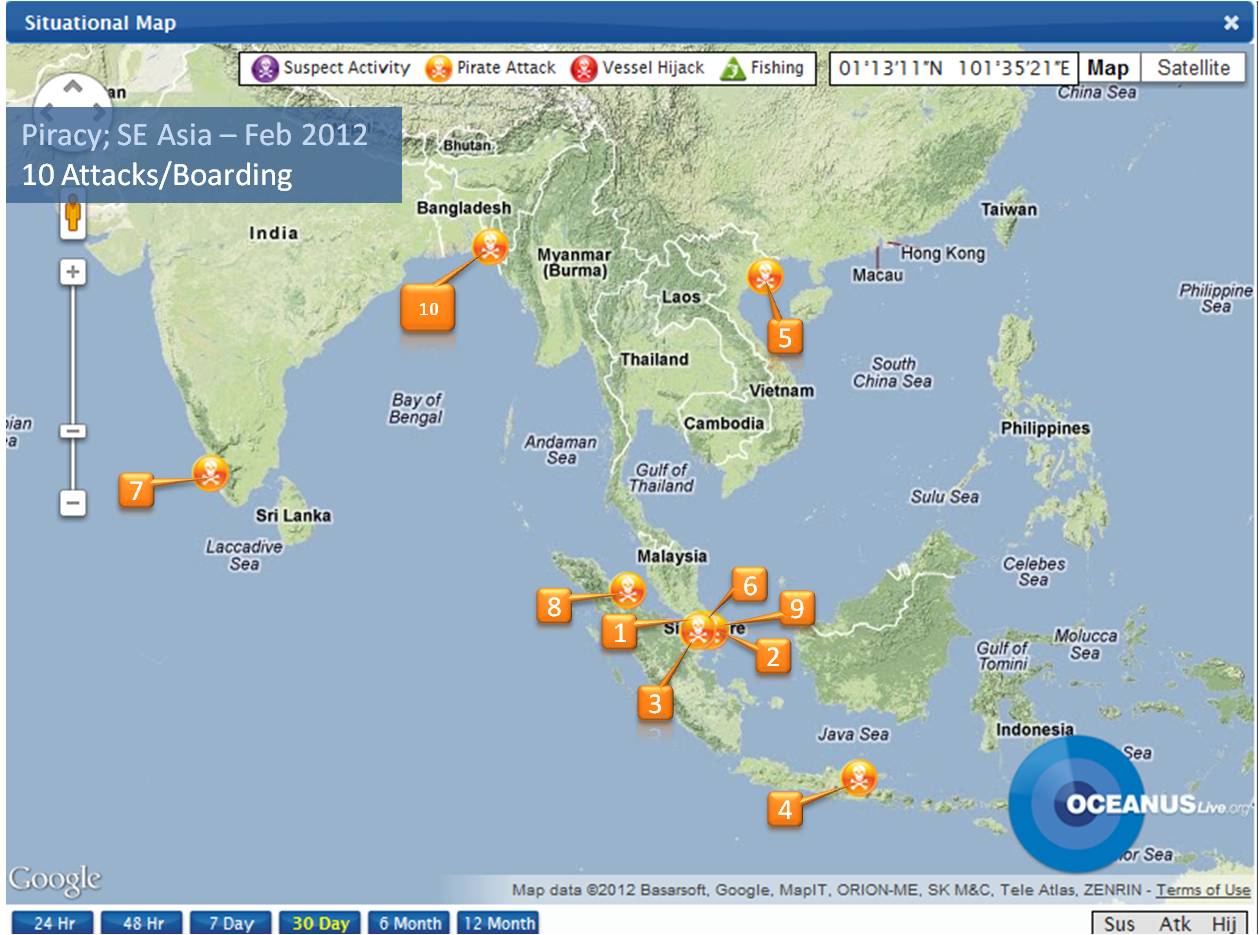Screen dimensions: 1259x935
Task: Click the numbered label 1 callout
Action: (620, 632)
